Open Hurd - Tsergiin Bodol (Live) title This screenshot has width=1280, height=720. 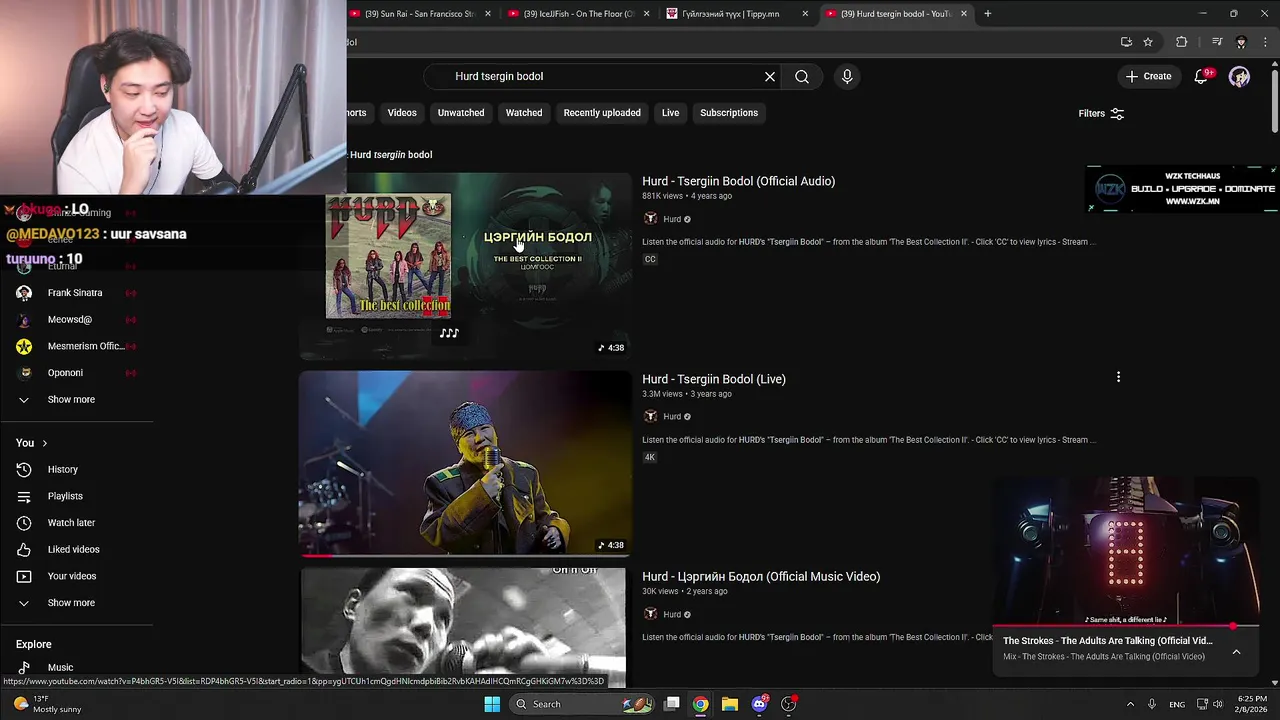[714, 379]
